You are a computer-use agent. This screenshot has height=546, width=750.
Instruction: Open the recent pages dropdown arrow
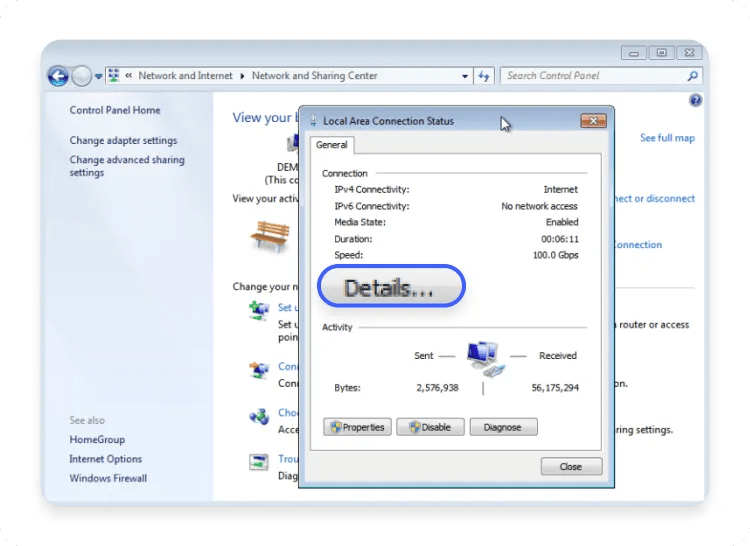[99, 76]
